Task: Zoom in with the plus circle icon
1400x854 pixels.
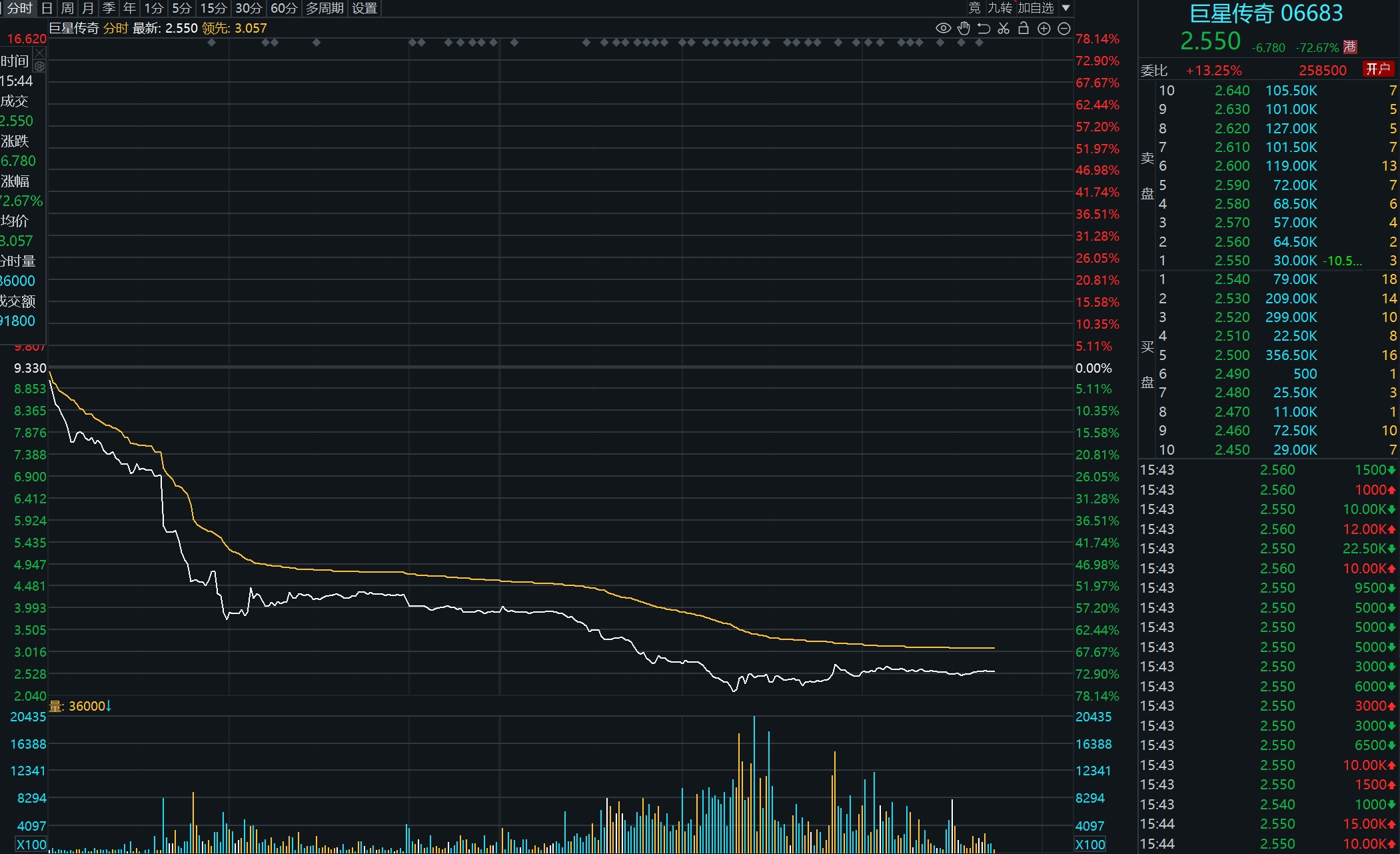Action: (1044, 28)
